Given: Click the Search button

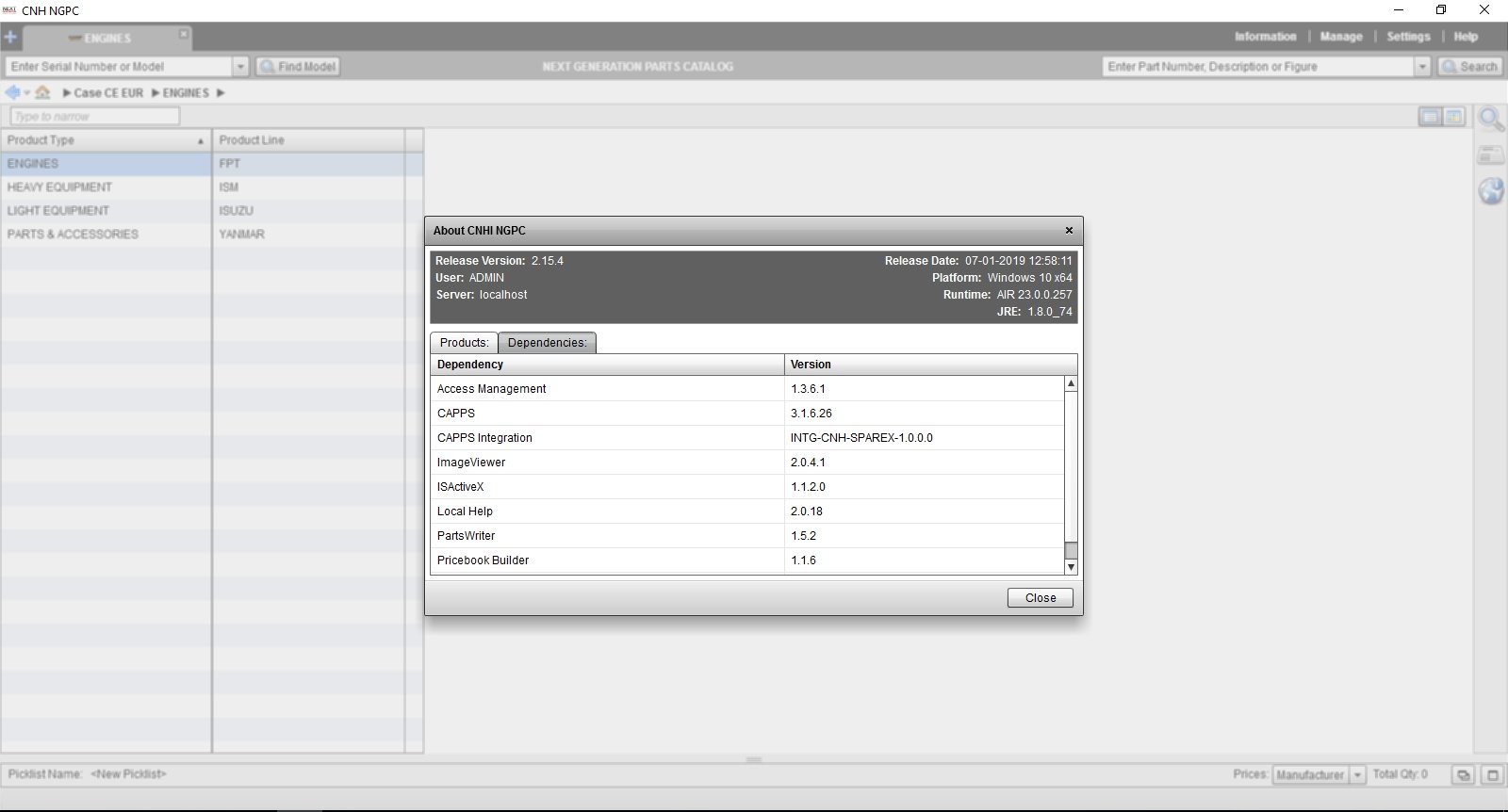Looking at the screenshot, I should (x=1469, y=66).
